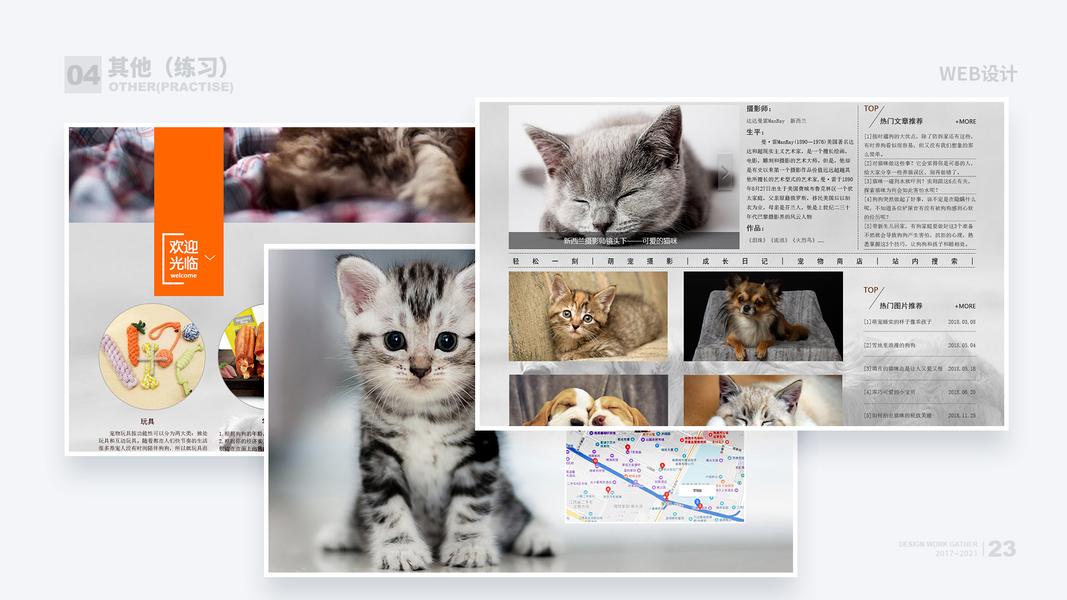
Task: Click the 作品: heading
Action: pos(755,228)
